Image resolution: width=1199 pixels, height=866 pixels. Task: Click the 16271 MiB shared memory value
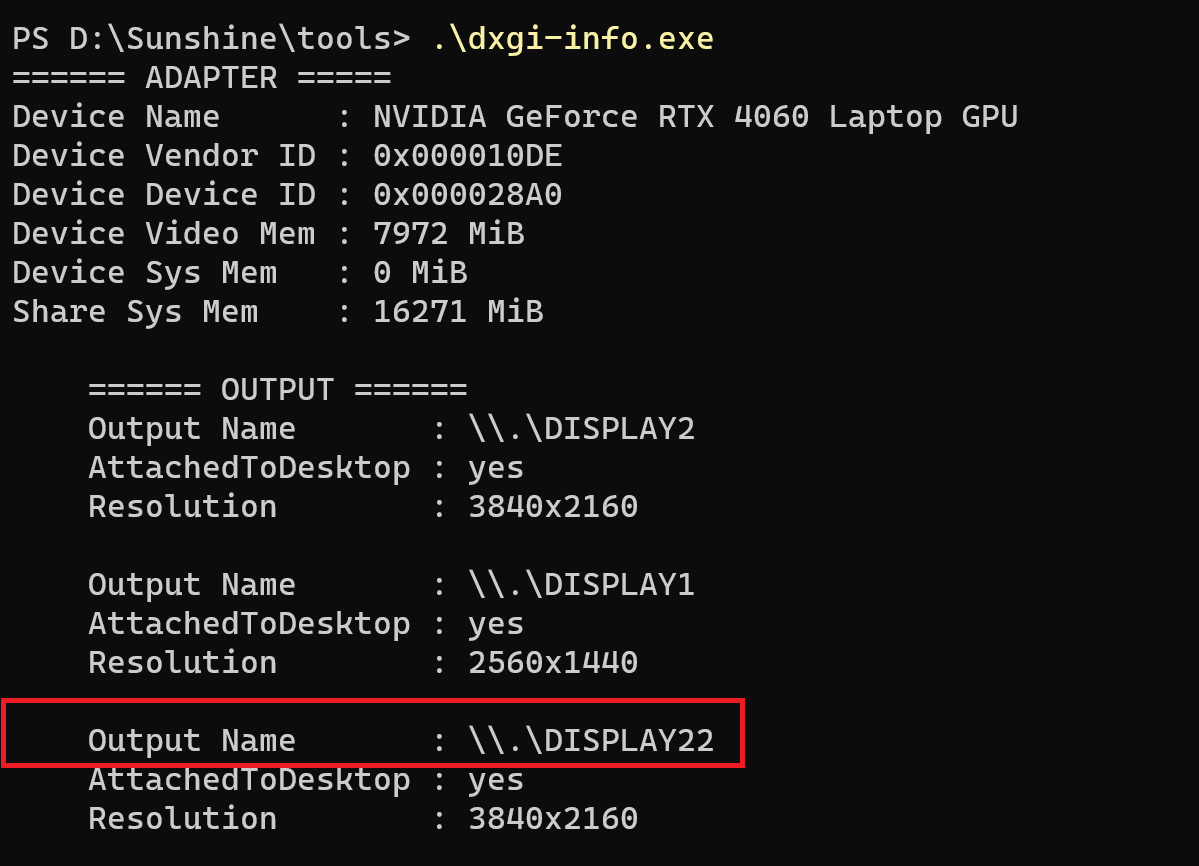coord(458,312)
